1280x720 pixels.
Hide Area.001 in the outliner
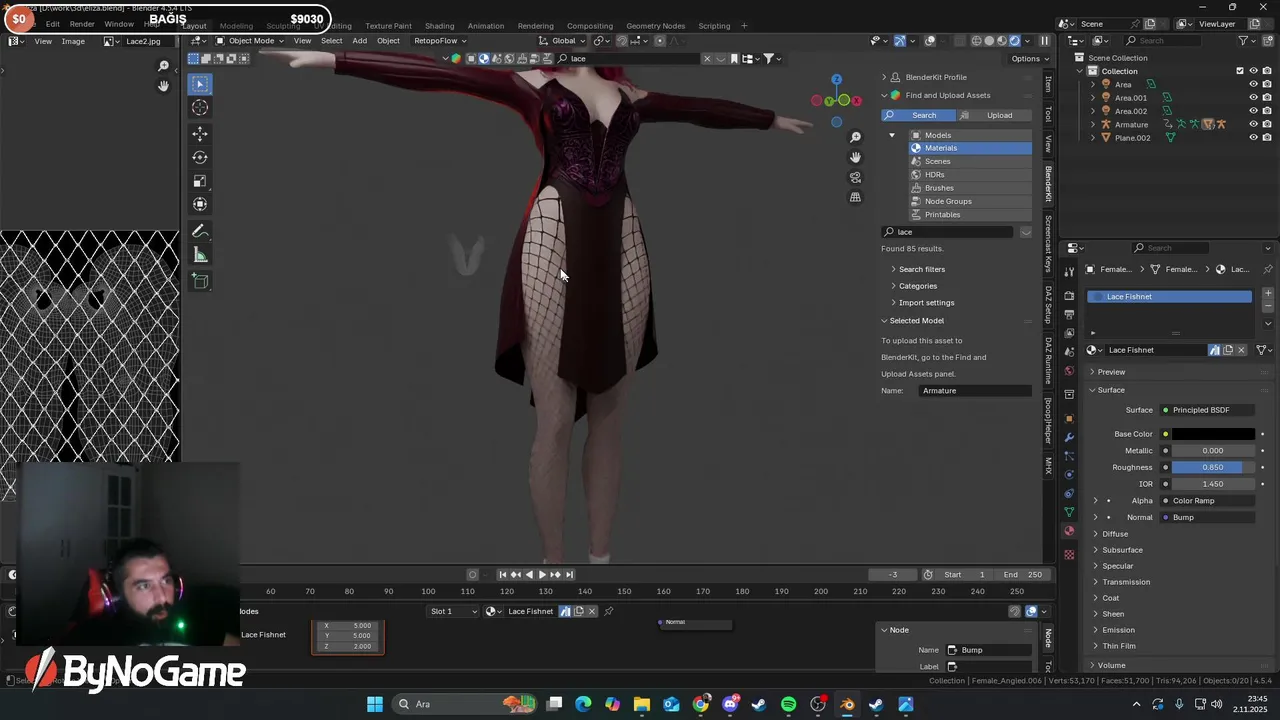1253,98
